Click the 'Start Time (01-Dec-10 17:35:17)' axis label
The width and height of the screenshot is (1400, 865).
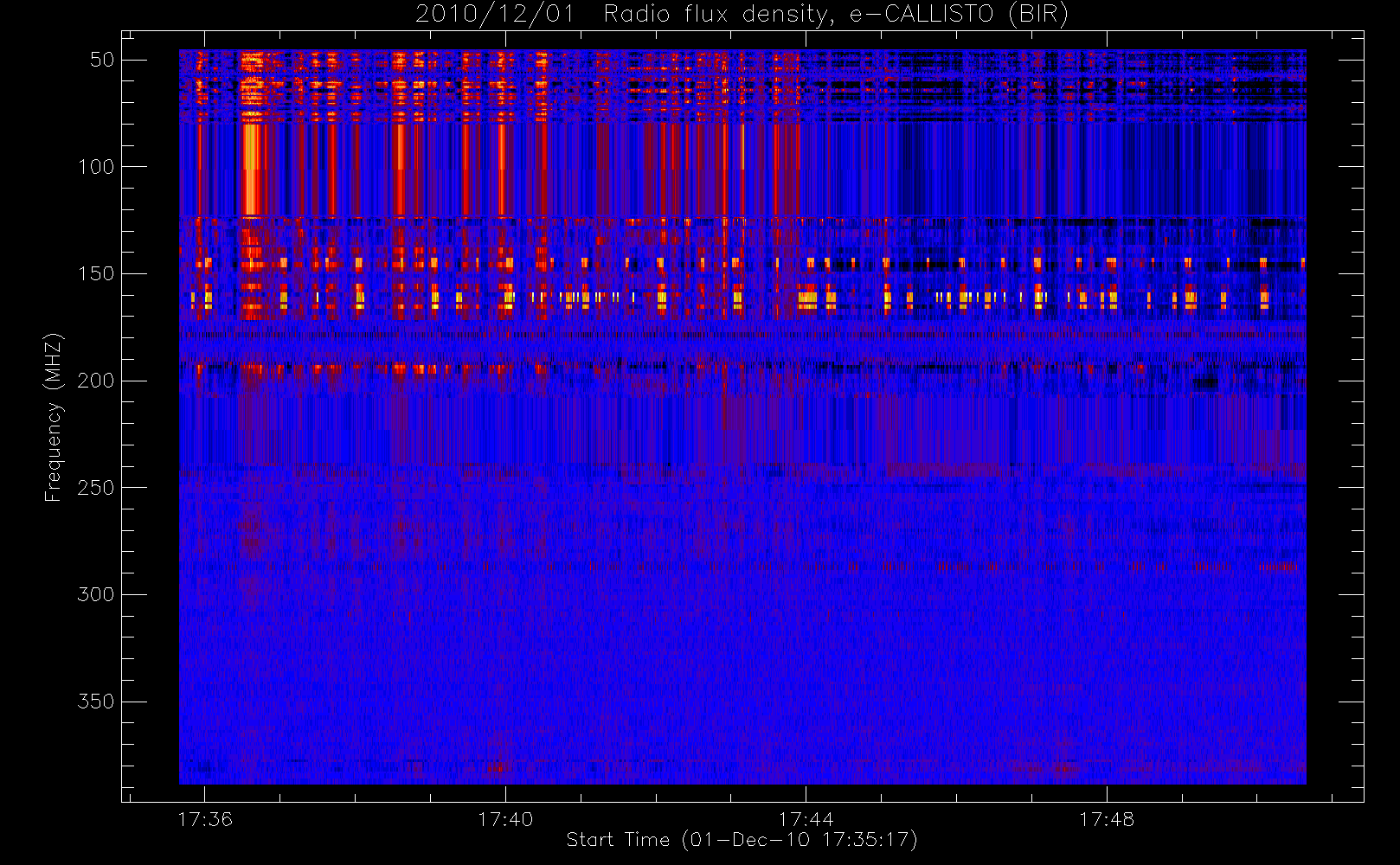tap(742, 840)
